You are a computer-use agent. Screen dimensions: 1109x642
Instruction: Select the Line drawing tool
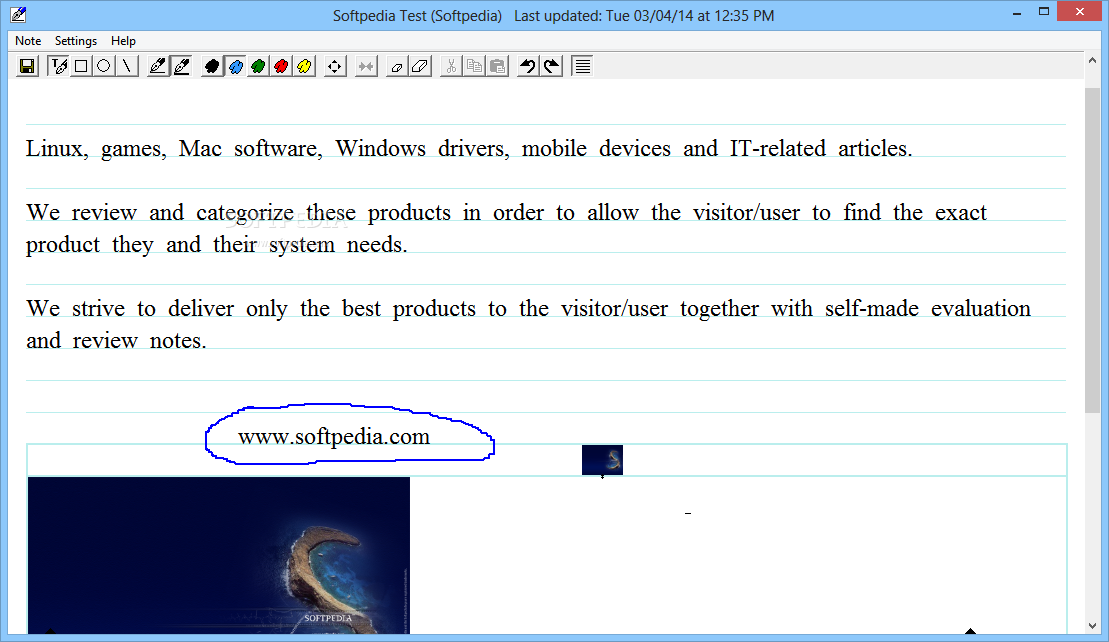[x=127, y=66]
